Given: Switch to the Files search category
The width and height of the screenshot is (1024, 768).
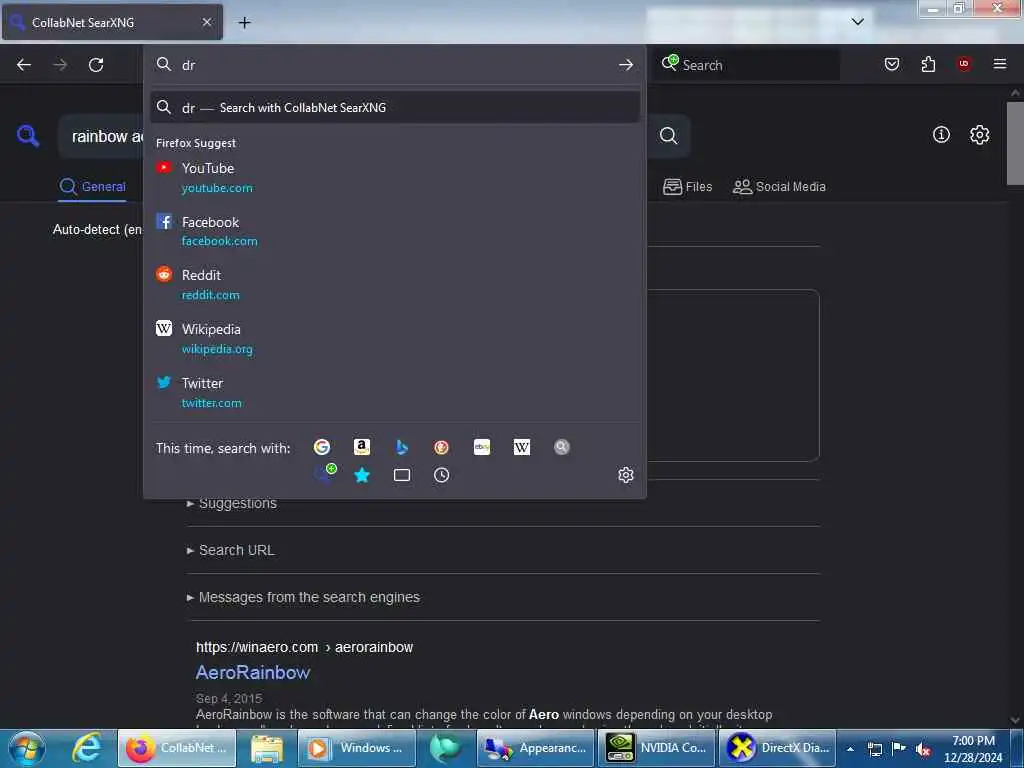Looking at the screenshot, I should click(688, 187).
